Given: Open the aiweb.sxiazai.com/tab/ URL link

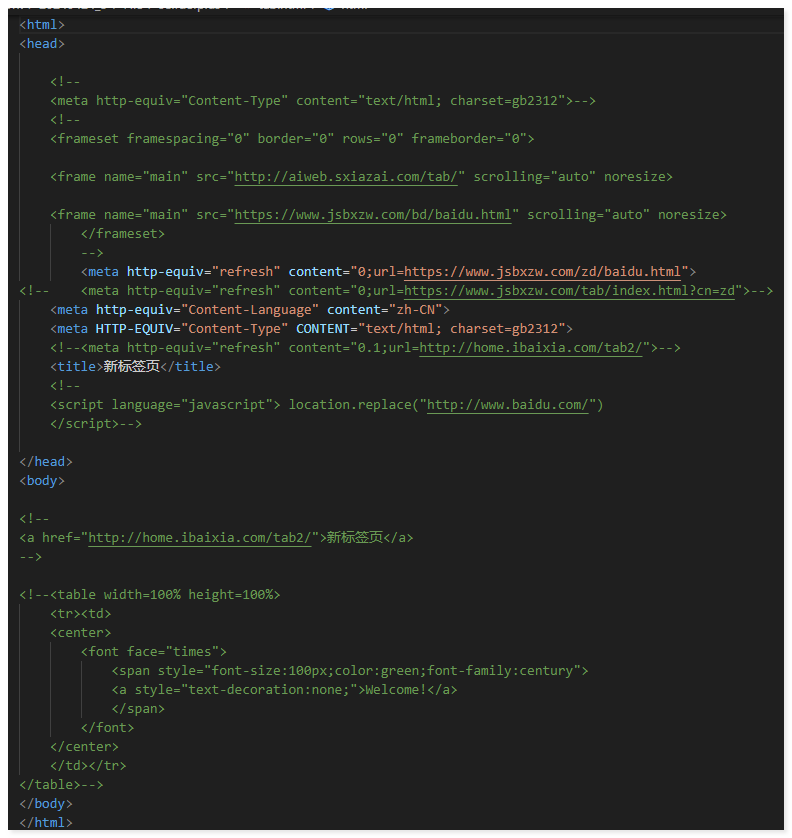Looking at the screenshot, I should click(x=346, y=177).
